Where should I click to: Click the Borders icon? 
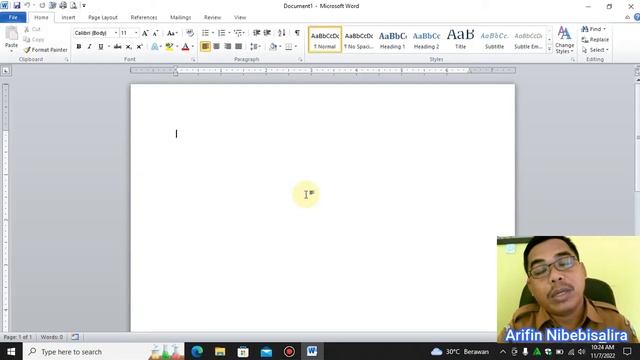pos(289,47)
